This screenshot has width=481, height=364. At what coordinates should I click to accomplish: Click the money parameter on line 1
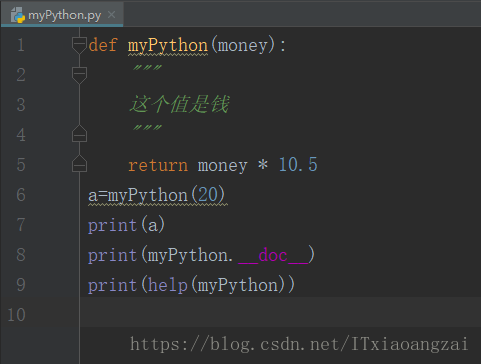click(x=243, y=46)
